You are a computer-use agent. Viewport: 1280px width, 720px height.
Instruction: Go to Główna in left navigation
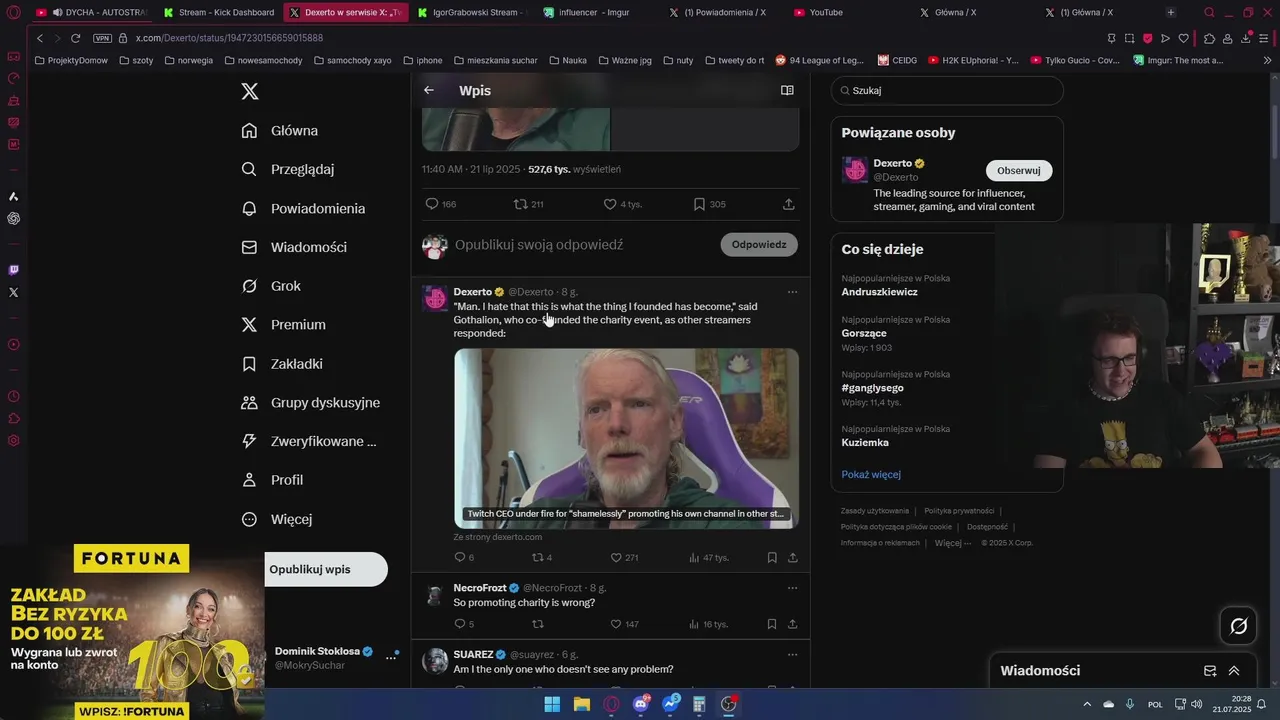tap(280, 130)
